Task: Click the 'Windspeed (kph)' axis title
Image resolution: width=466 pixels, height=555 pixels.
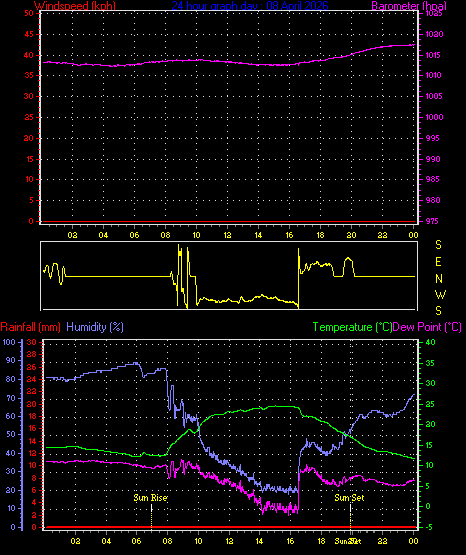Action: click(x=75, y=6)
